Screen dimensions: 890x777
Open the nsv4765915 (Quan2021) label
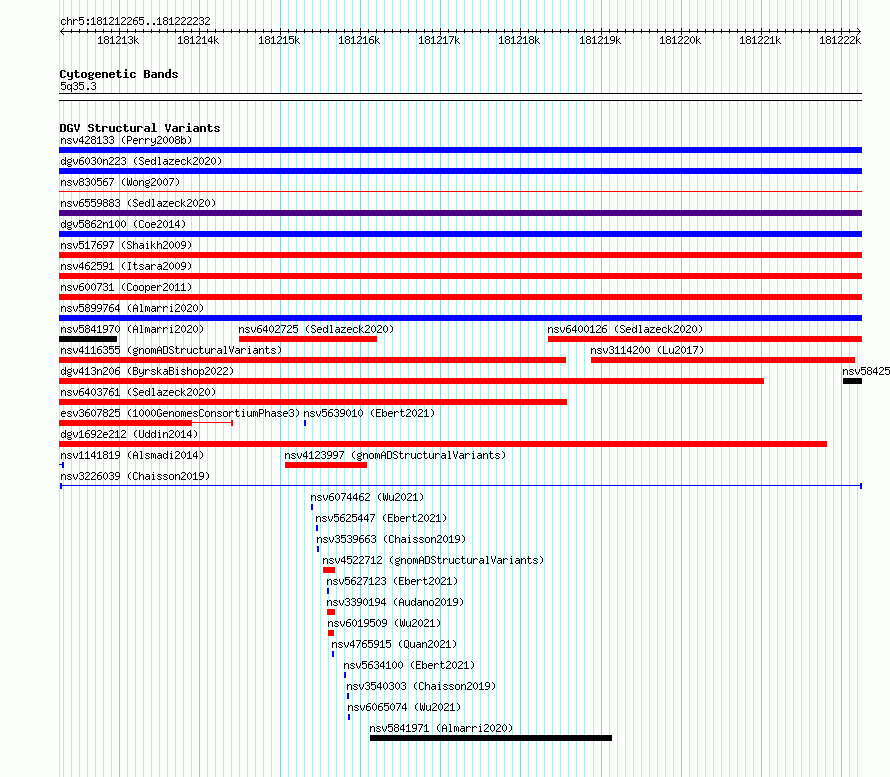394,644
